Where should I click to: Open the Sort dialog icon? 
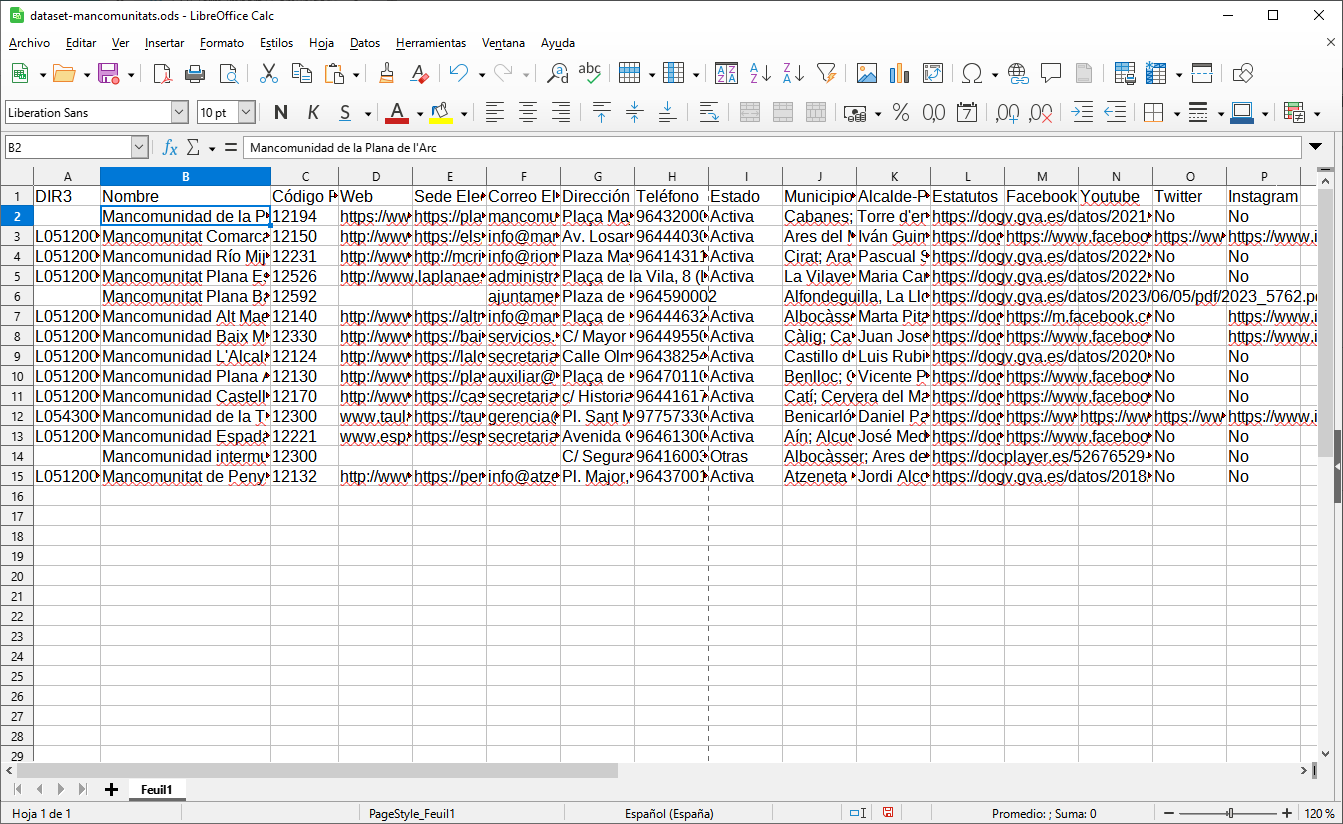click(x=727, y=73)
